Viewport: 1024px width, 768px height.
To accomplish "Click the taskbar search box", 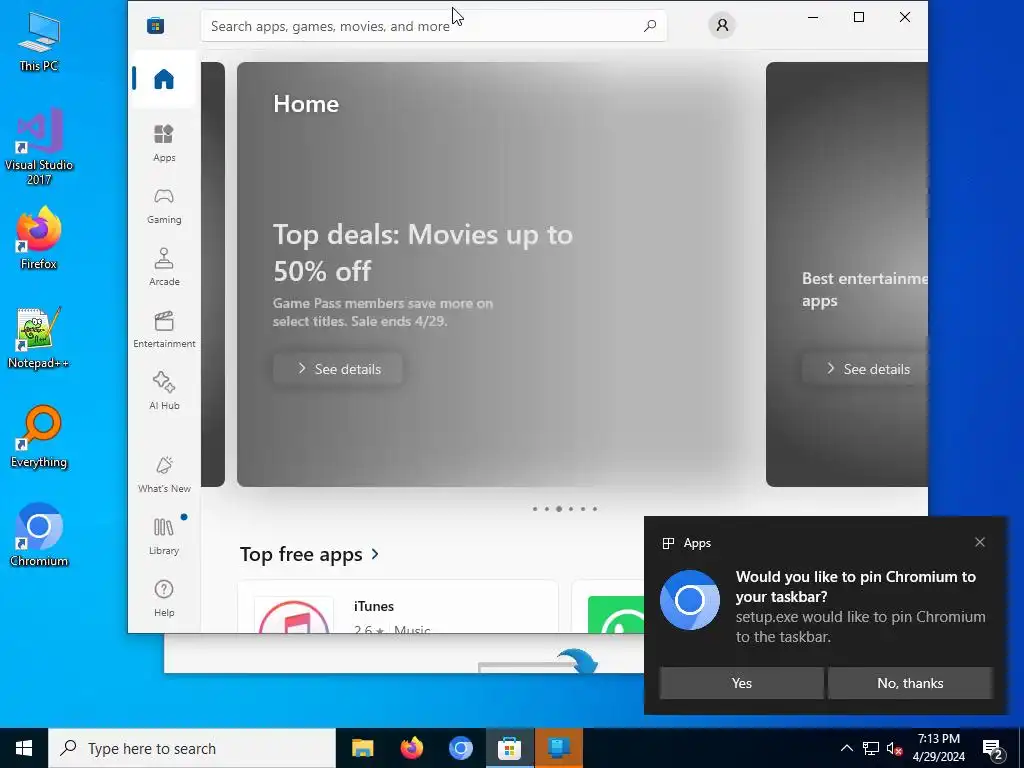I will (x=192, y=748).
